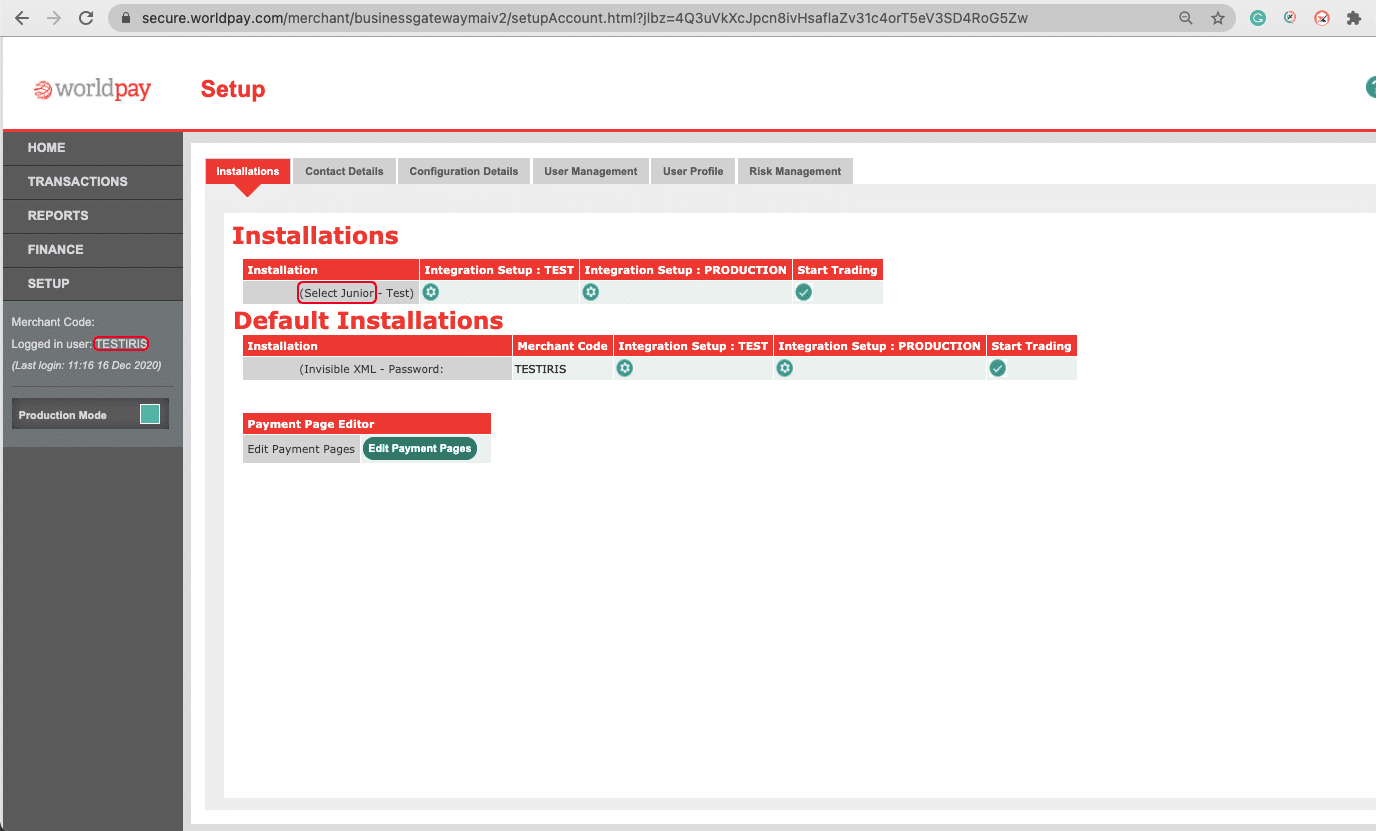Click the Worldpay logo
Image resolution: width=1376 pixels, height=831 pixels.
click(92, 90)
